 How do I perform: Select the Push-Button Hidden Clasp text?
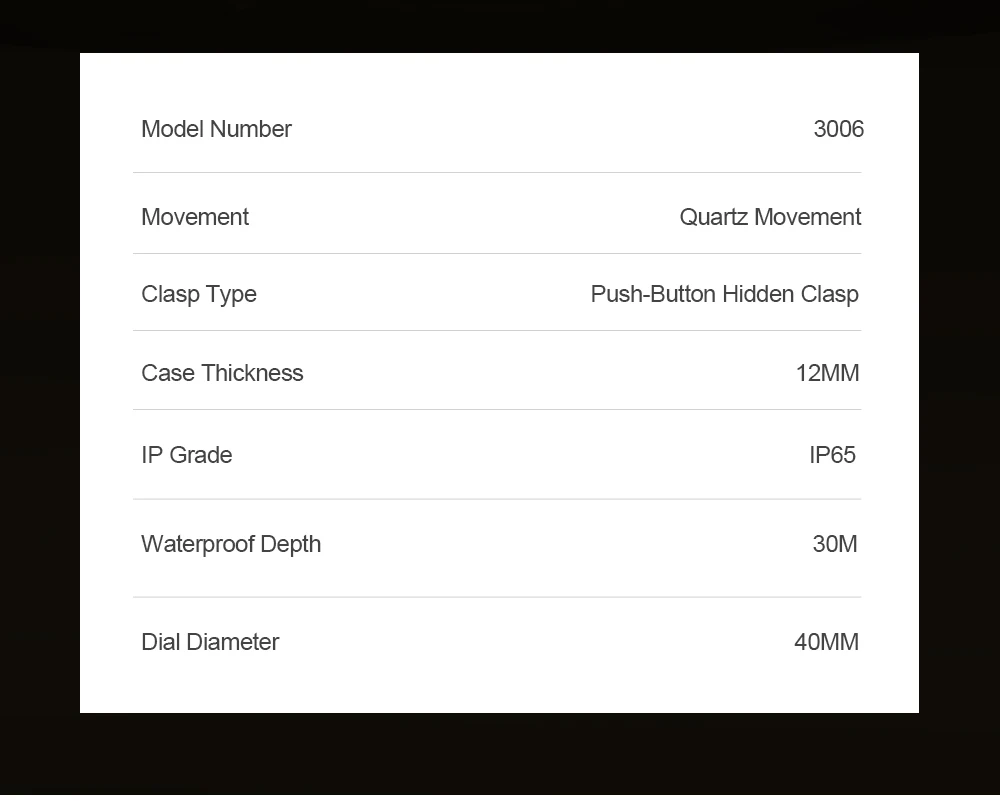tap(724, 295)
